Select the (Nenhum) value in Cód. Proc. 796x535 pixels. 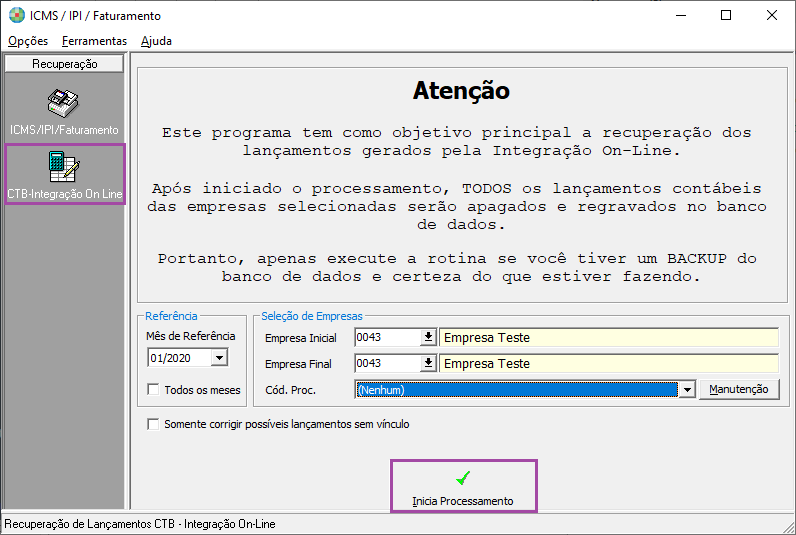pos(517,390)
